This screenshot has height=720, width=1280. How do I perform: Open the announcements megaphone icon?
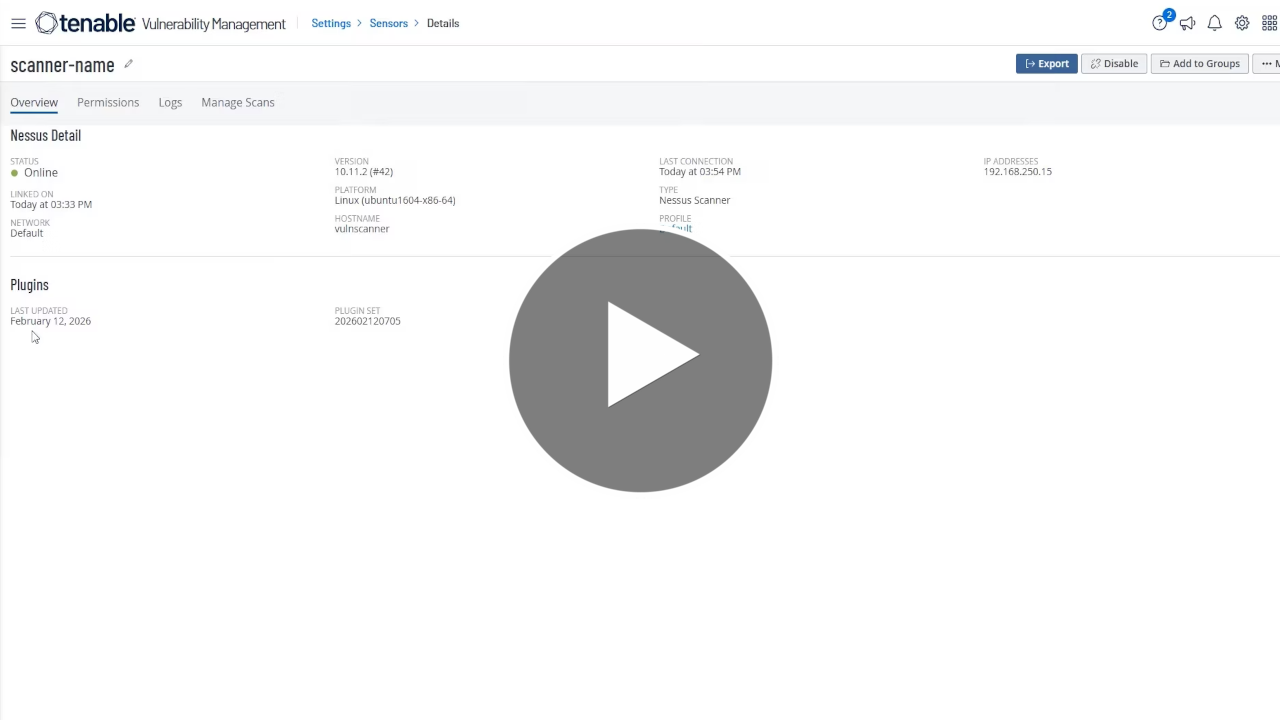1187,23
